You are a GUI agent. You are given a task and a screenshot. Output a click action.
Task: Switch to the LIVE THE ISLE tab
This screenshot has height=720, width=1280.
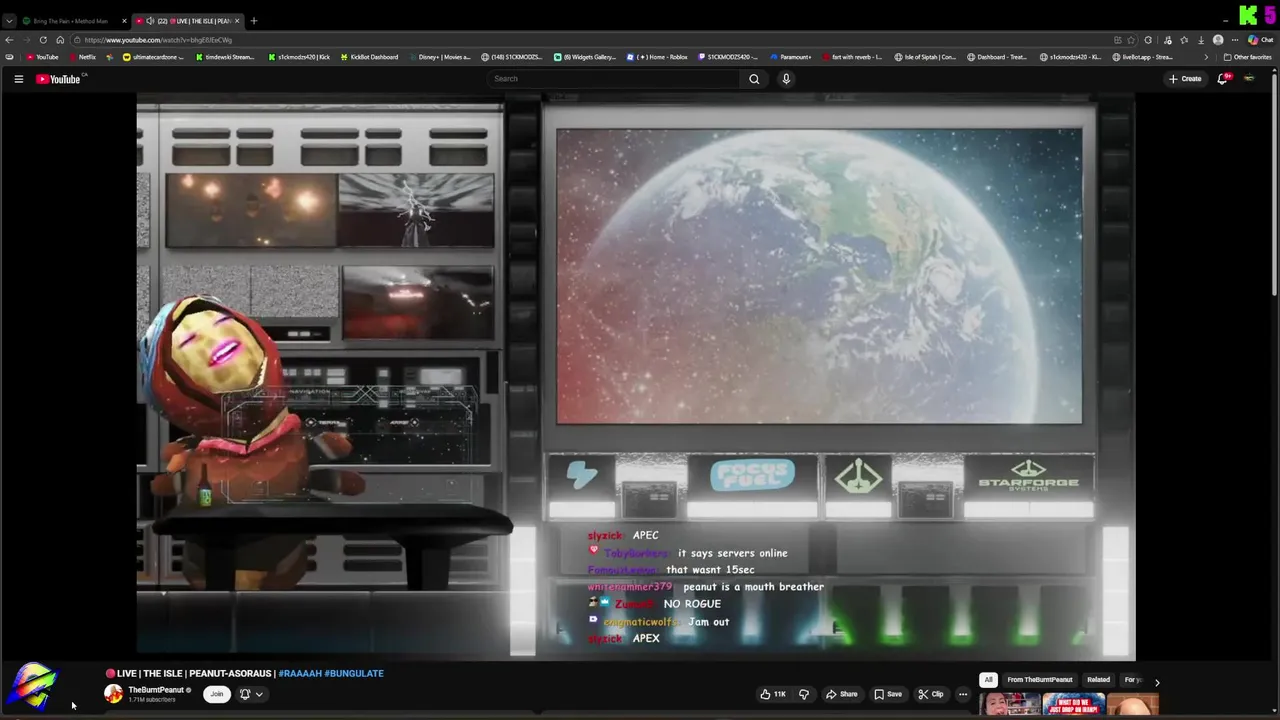point(190,21)
